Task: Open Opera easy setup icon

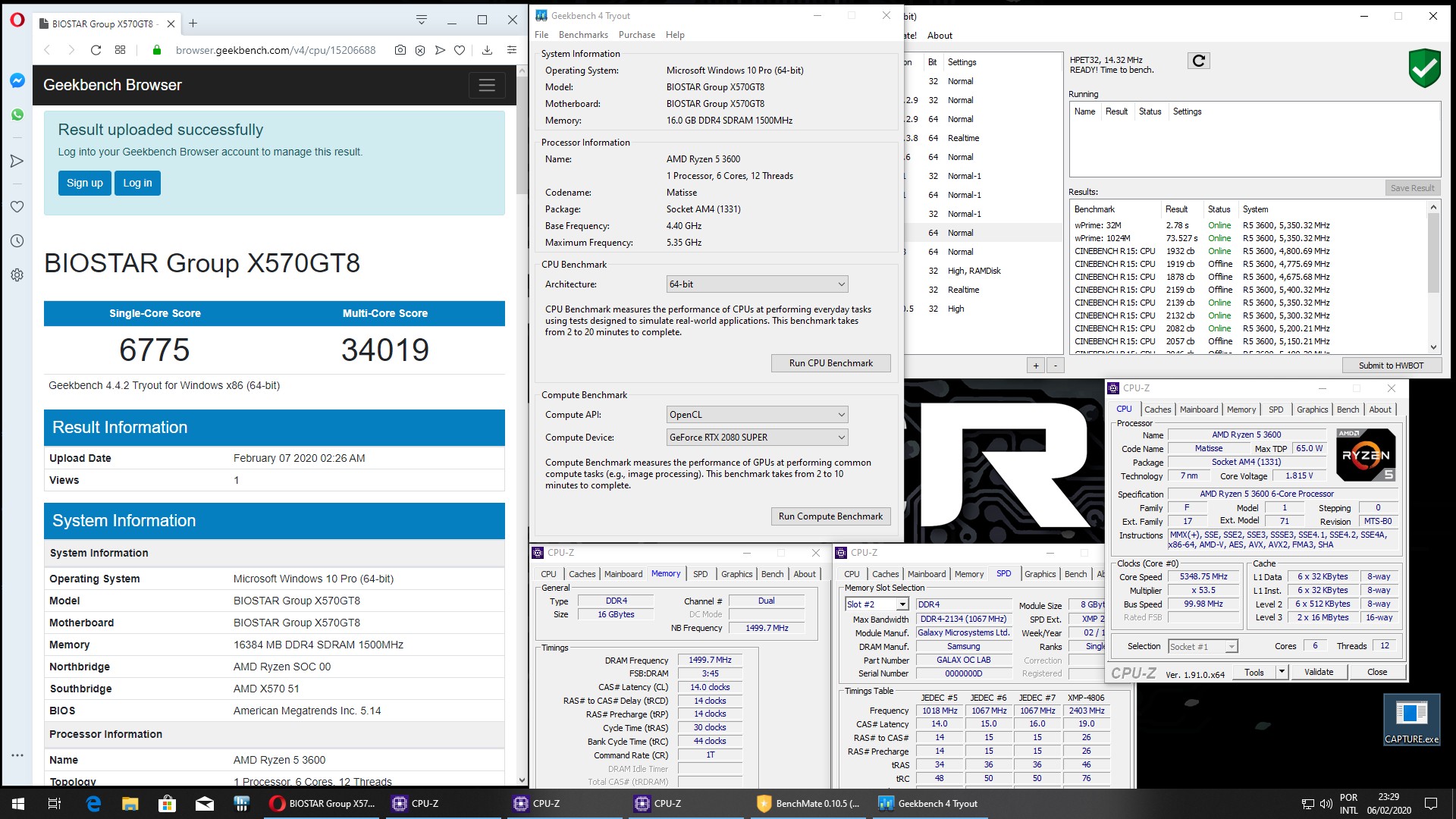Action: tap(512, 50)
